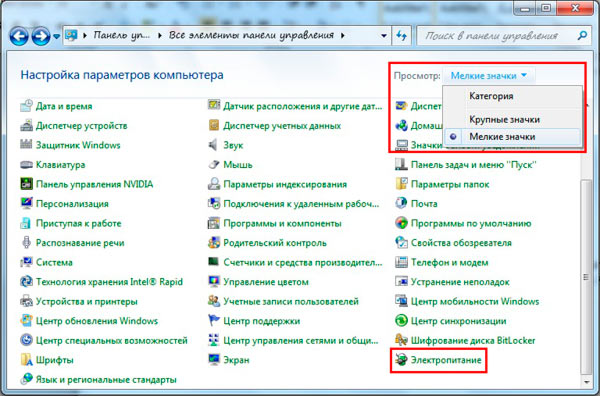
Task: Click the Поиск в панели управления search field
Action: tap(497, 36)
